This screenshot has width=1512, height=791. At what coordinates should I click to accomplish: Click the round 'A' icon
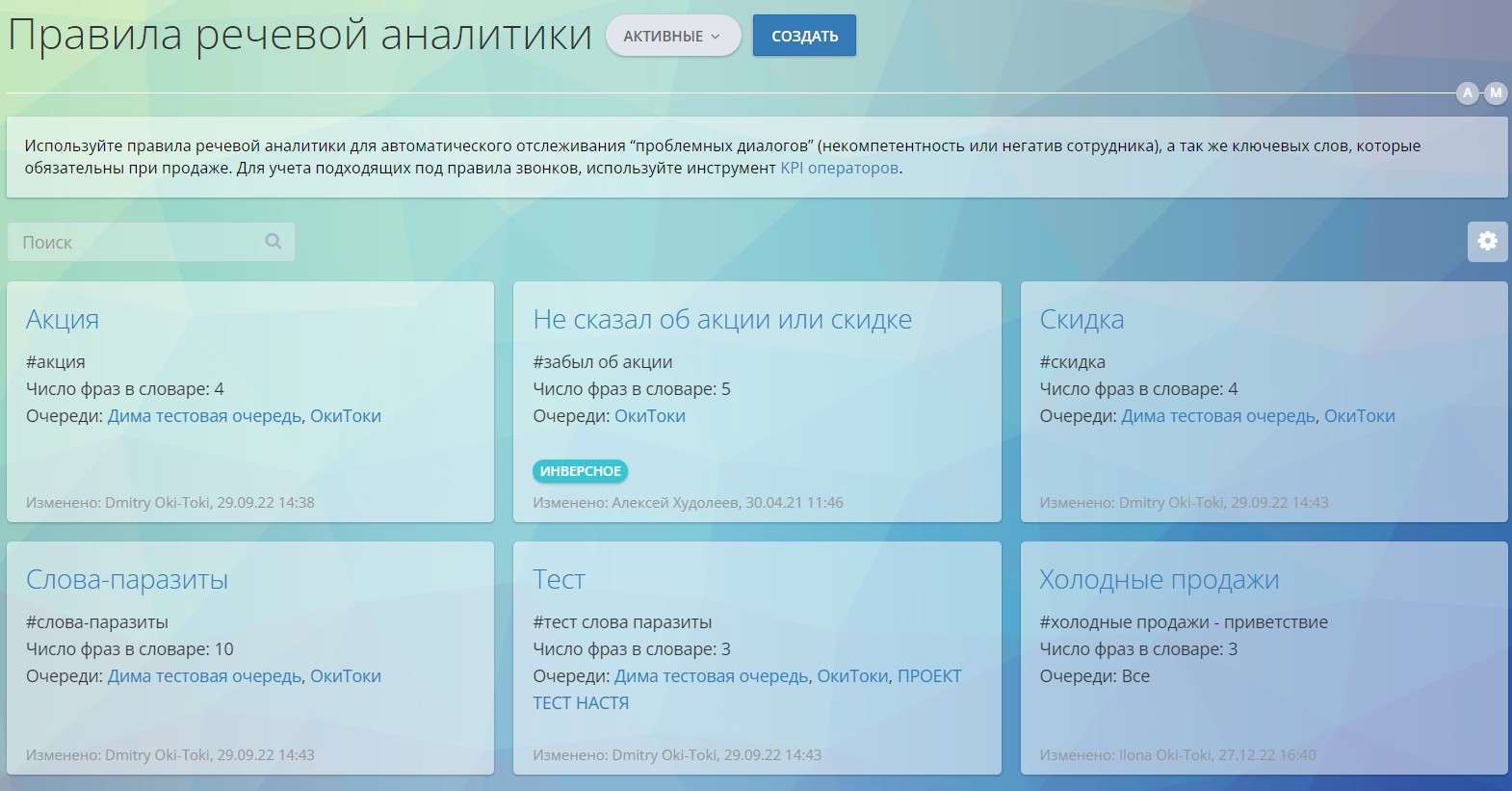[1468, 92]
